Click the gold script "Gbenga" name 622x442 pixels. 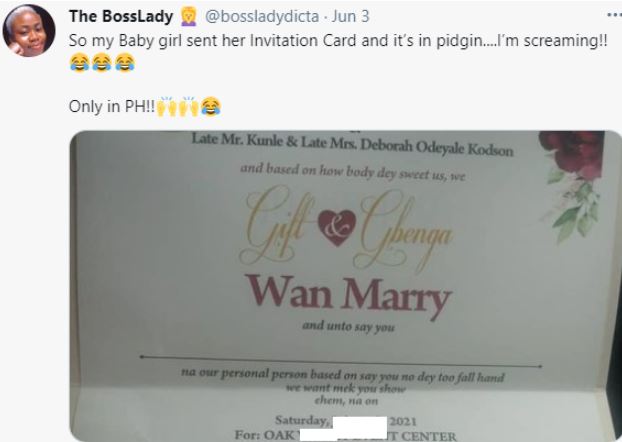pos(403,230)
